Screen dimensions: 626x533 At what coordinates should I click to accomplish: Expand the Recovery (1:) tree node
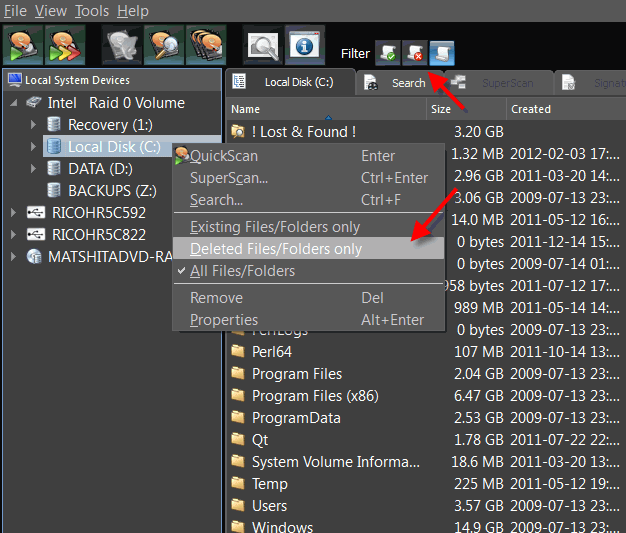(x=33, y=125)
